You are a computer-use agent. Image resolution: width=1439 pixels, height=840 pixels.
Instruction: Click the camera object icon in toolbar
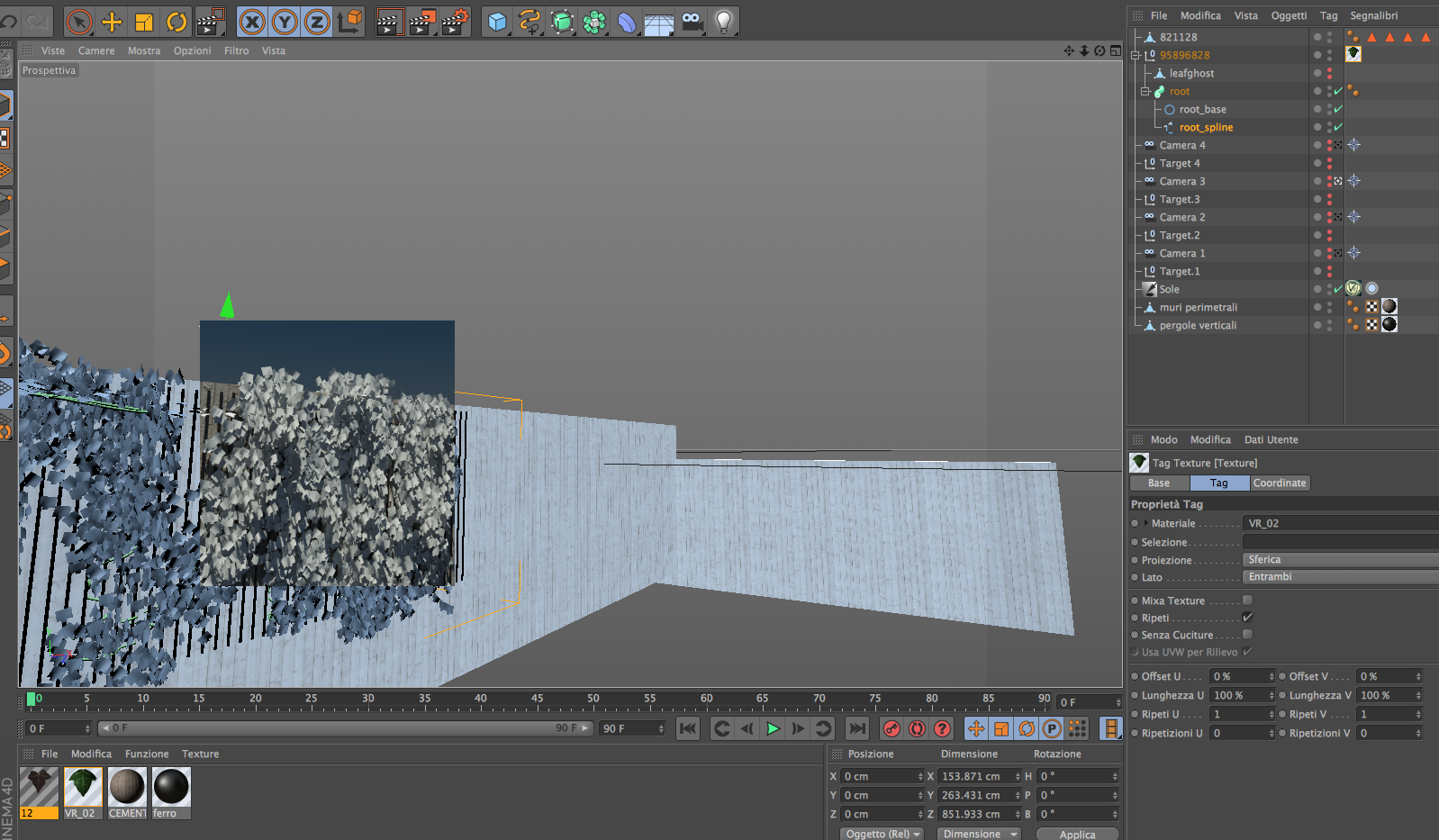pyautogui.click(x=692, y=22)
